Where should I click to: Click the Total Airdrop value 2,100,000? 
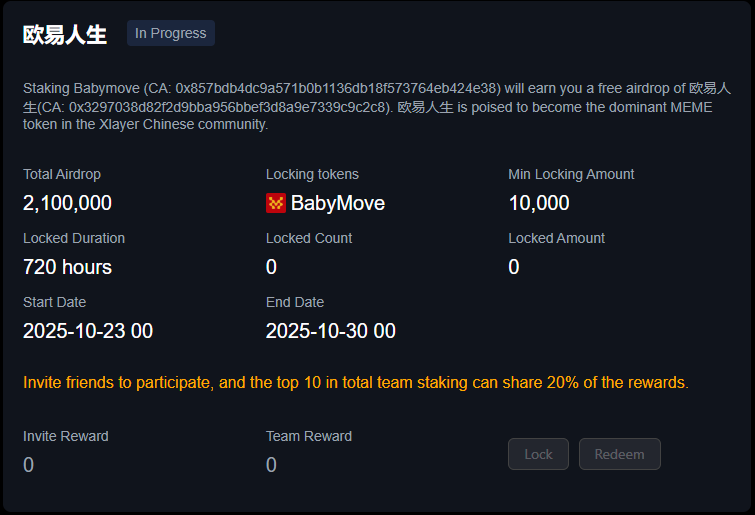click(67, 204)
